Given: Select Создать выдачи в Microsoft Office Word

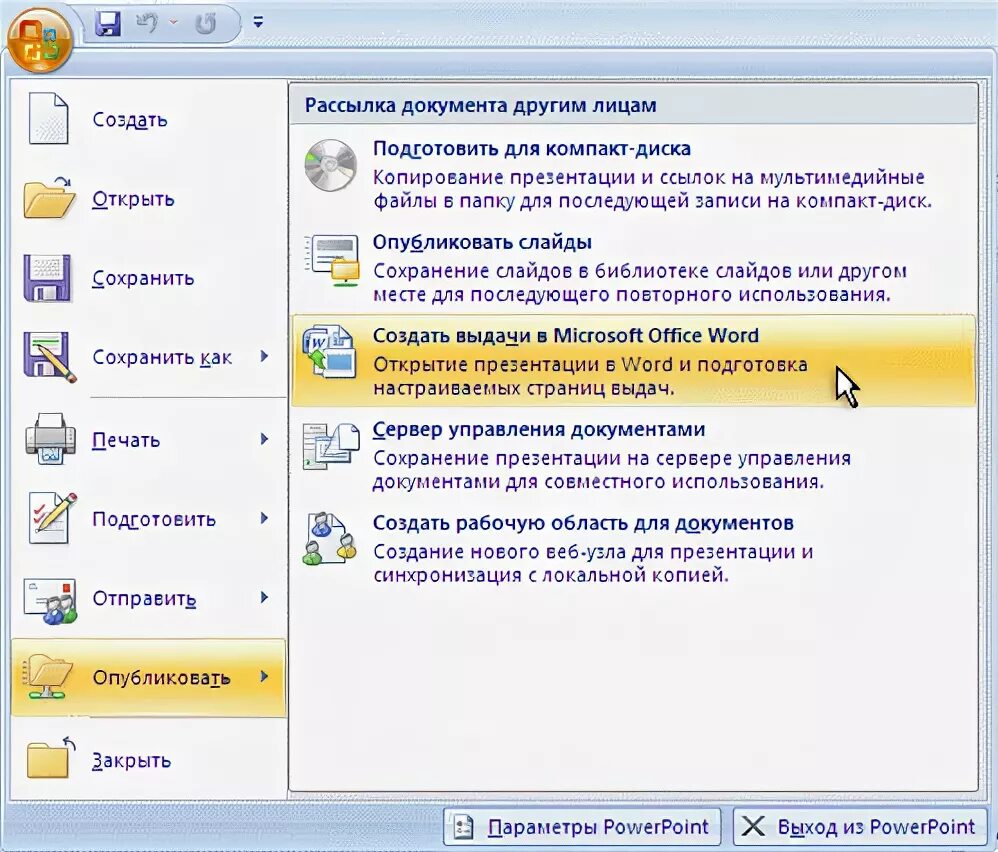Looking at the screenshot, I should coord(633,361).
